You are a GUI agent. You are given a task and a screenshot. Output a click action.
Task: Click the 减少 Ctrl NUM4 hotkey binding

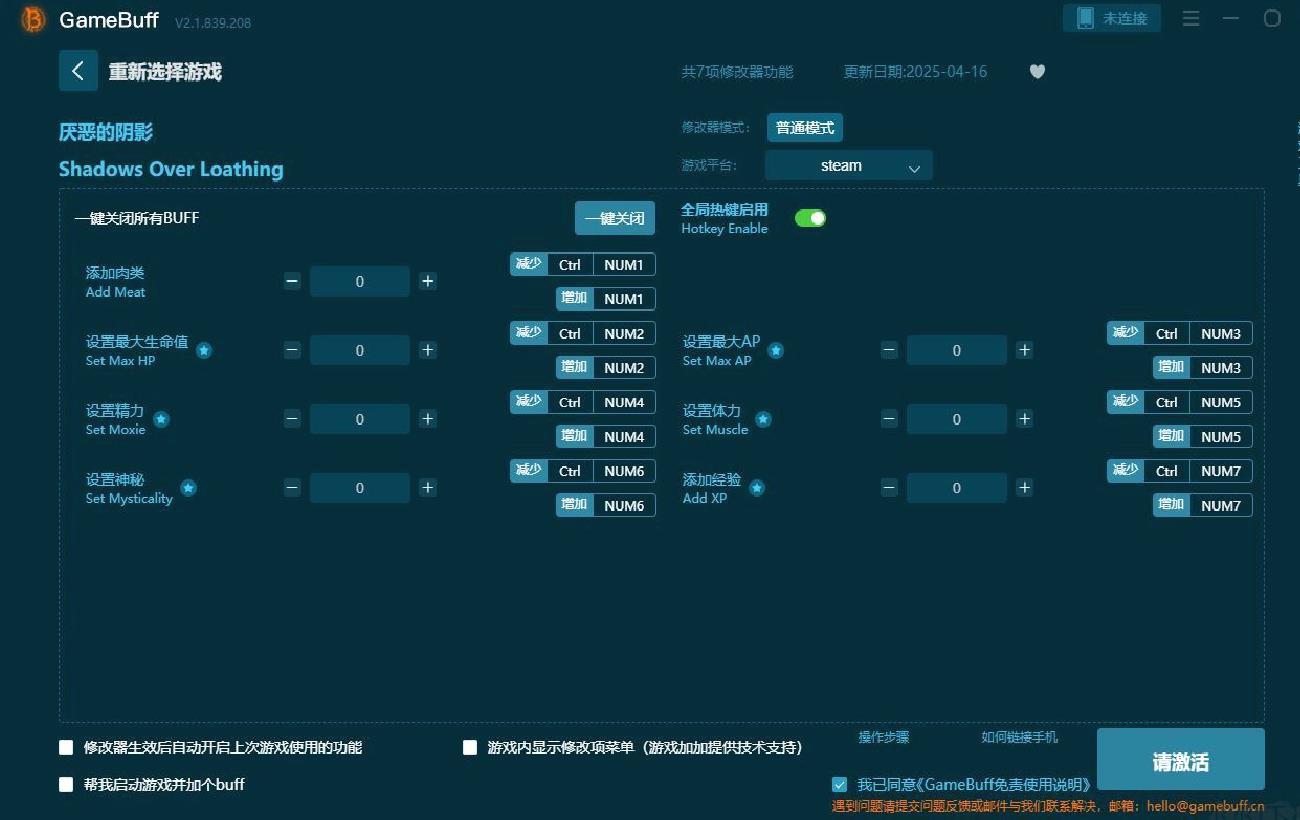click(x=583, y=403)
